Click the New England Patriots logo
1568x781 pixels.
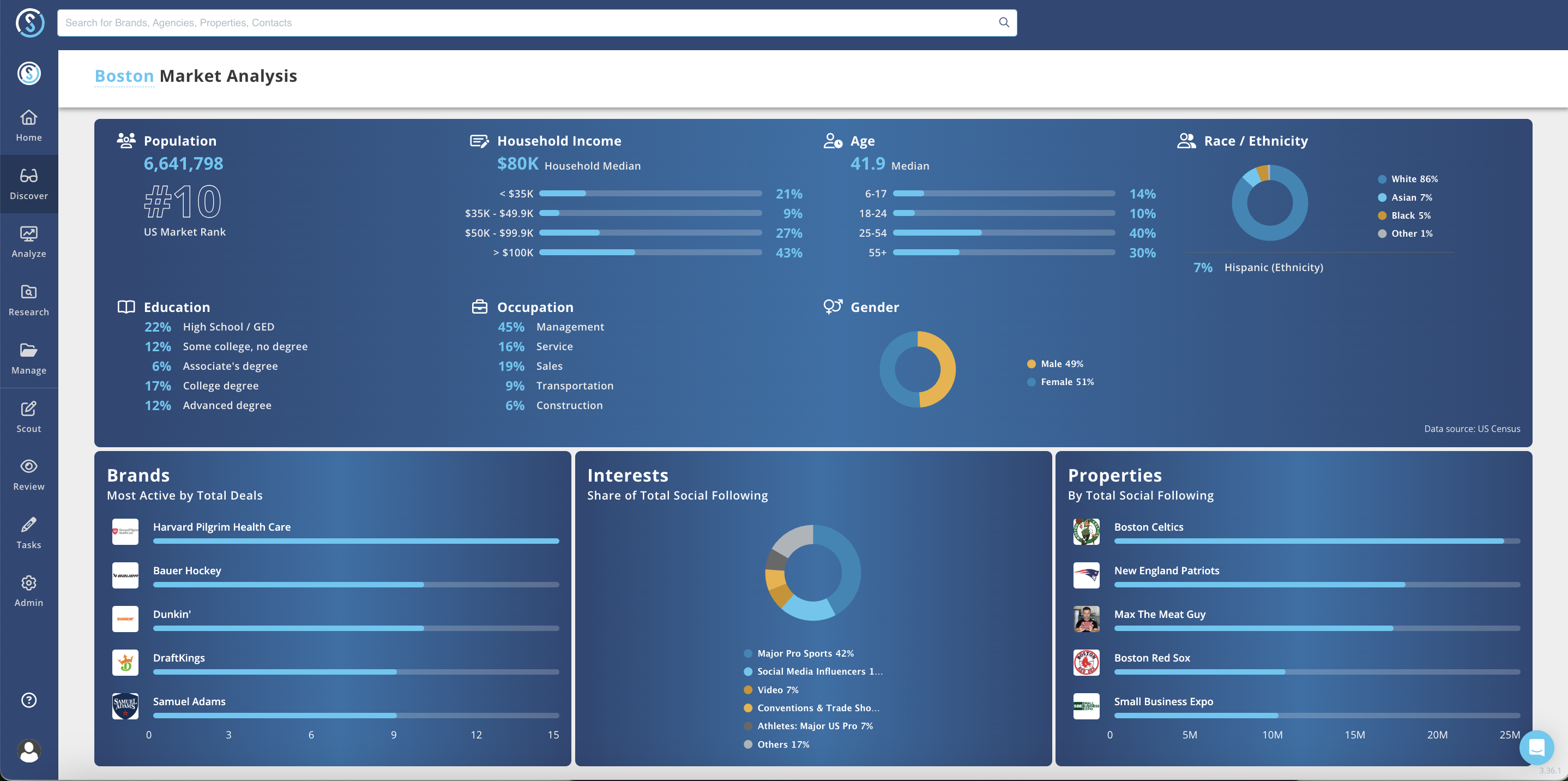1087,575
